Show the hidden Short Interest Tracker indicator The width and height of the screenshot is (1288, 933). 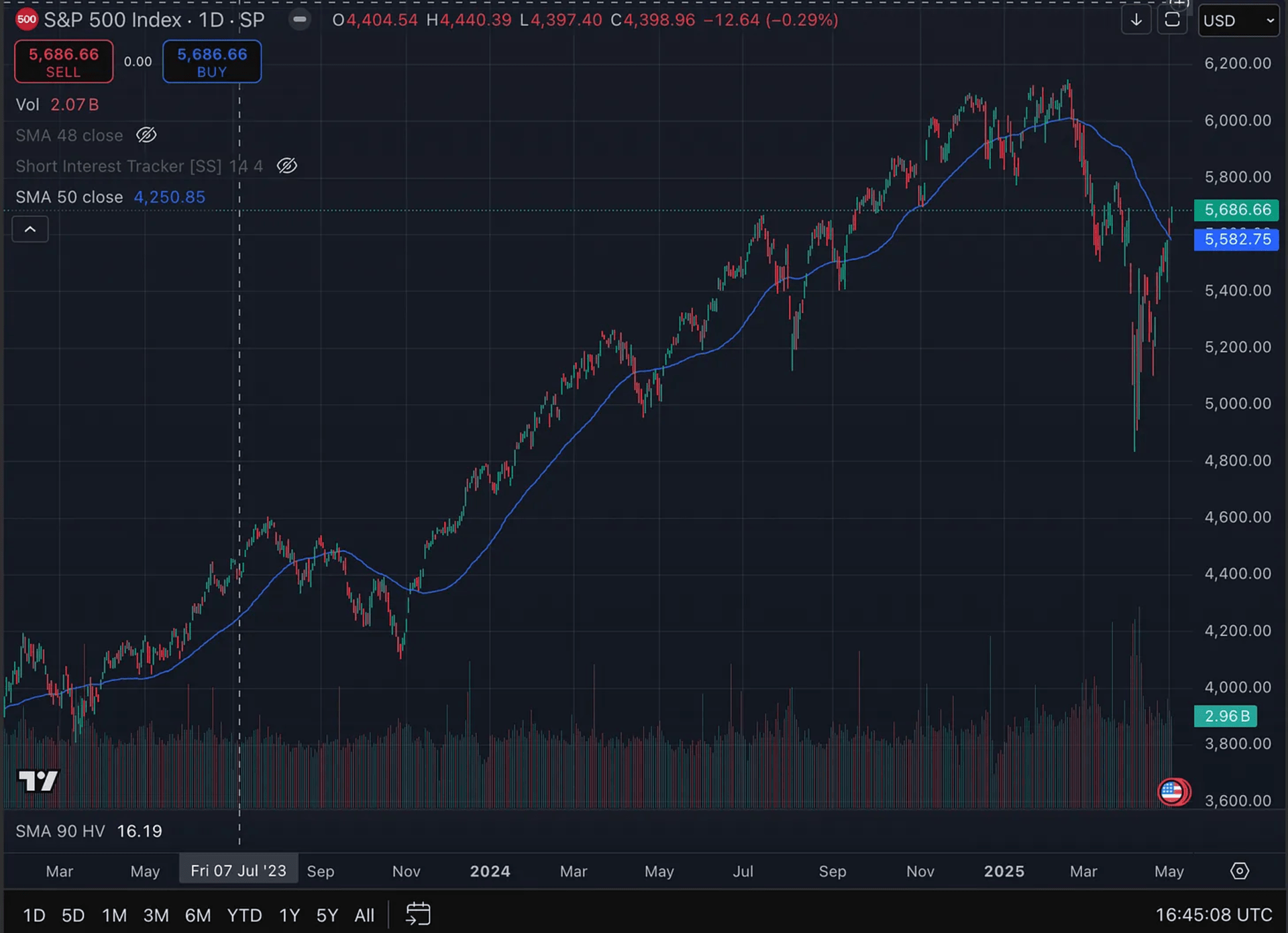(287, 166)
